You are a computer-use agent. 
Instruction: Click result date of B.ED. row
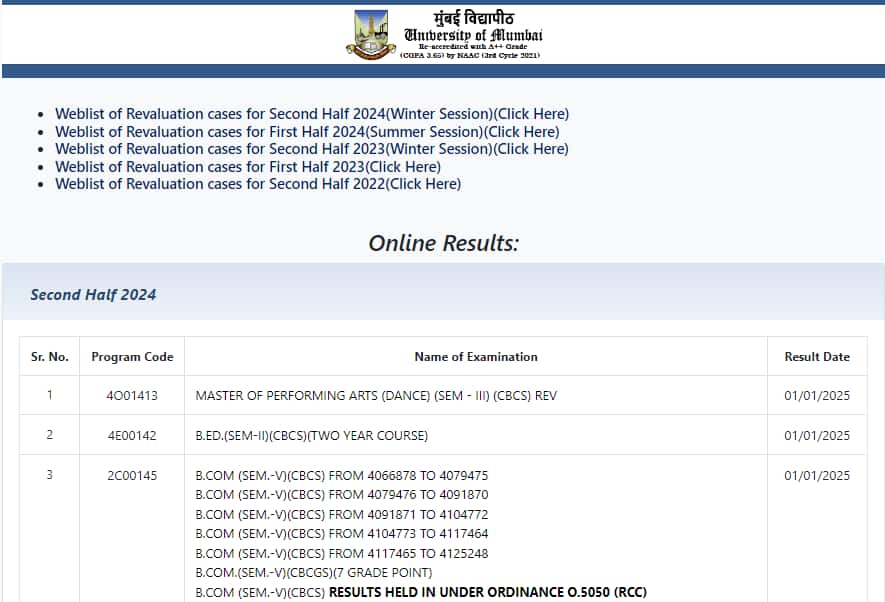(x=817, y=436)
